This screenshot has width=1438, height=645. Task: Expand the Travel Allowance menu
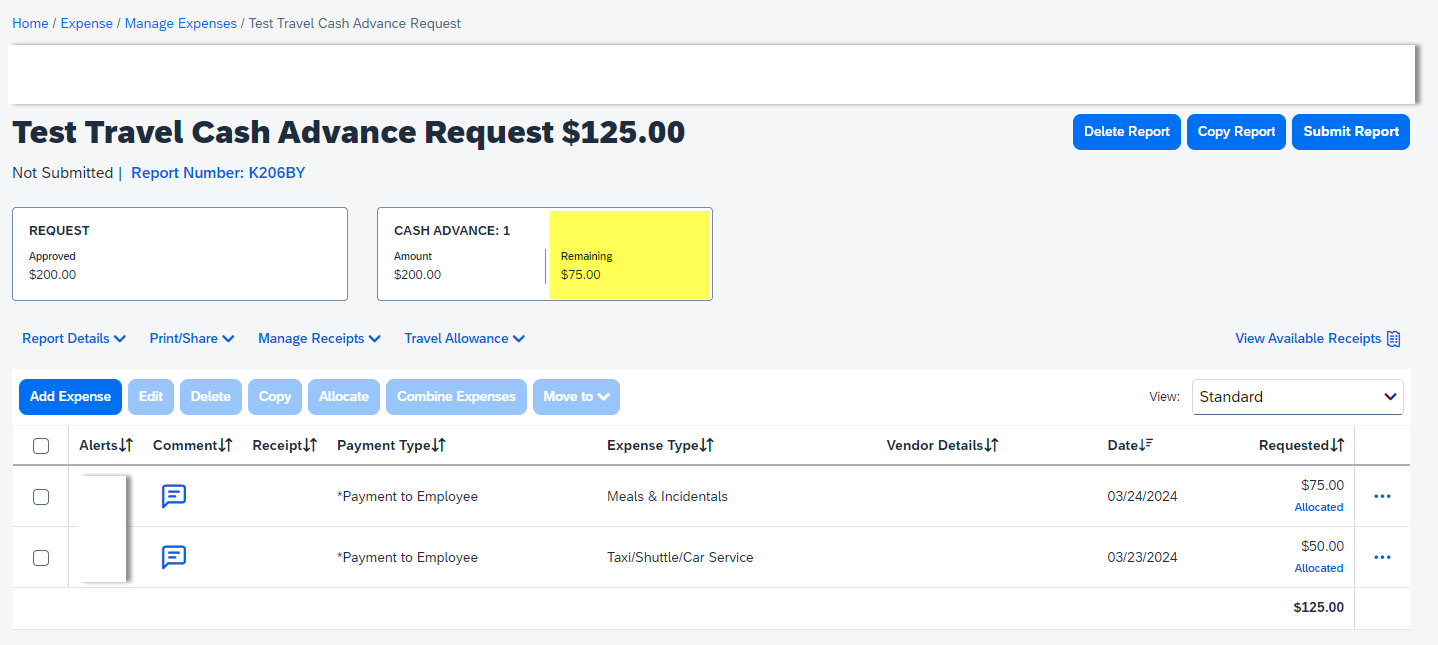click(x=465, y=338)
